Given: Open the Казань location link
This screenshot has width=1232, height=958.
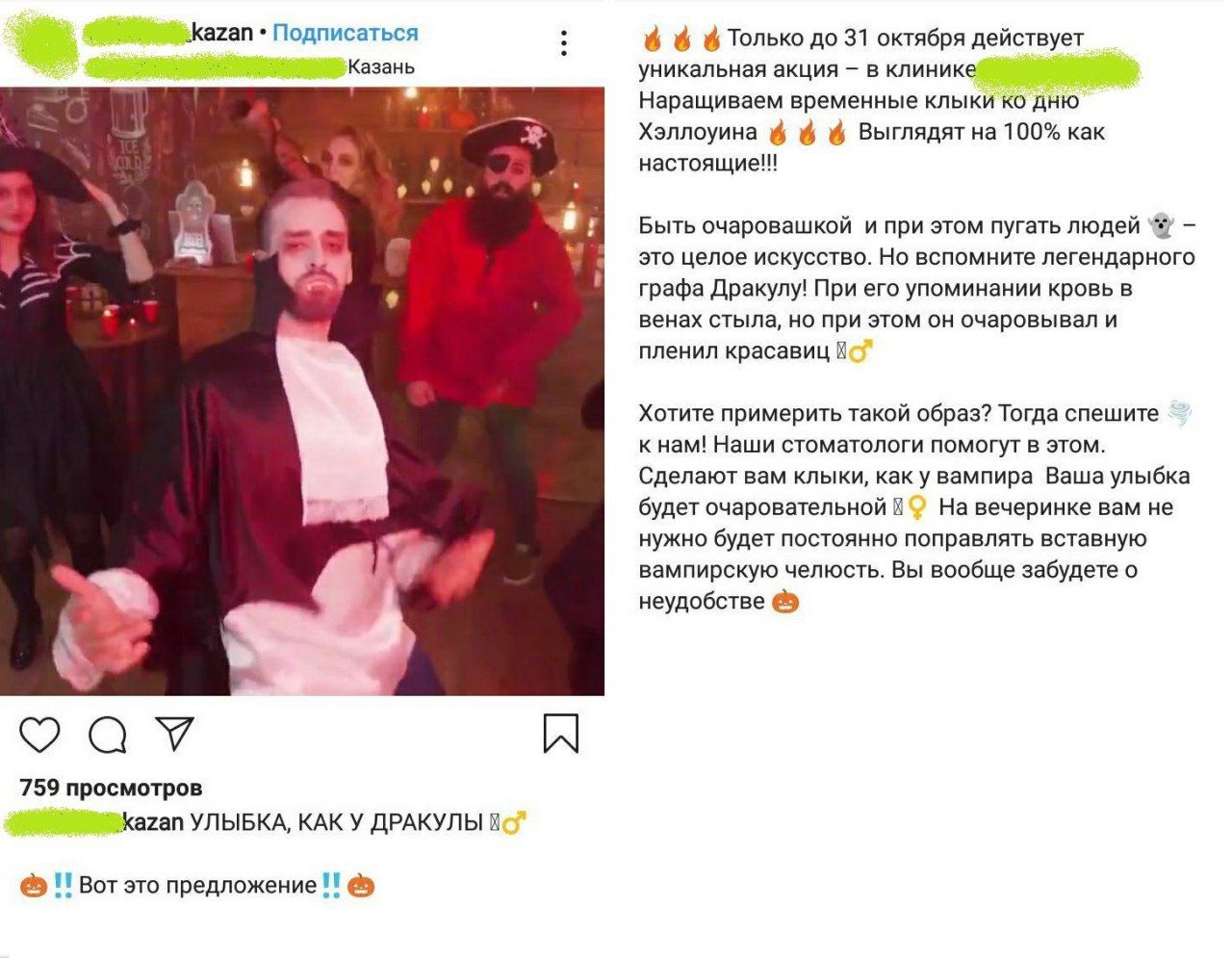Looking at the screenshot, I should (x=381, y=66).
